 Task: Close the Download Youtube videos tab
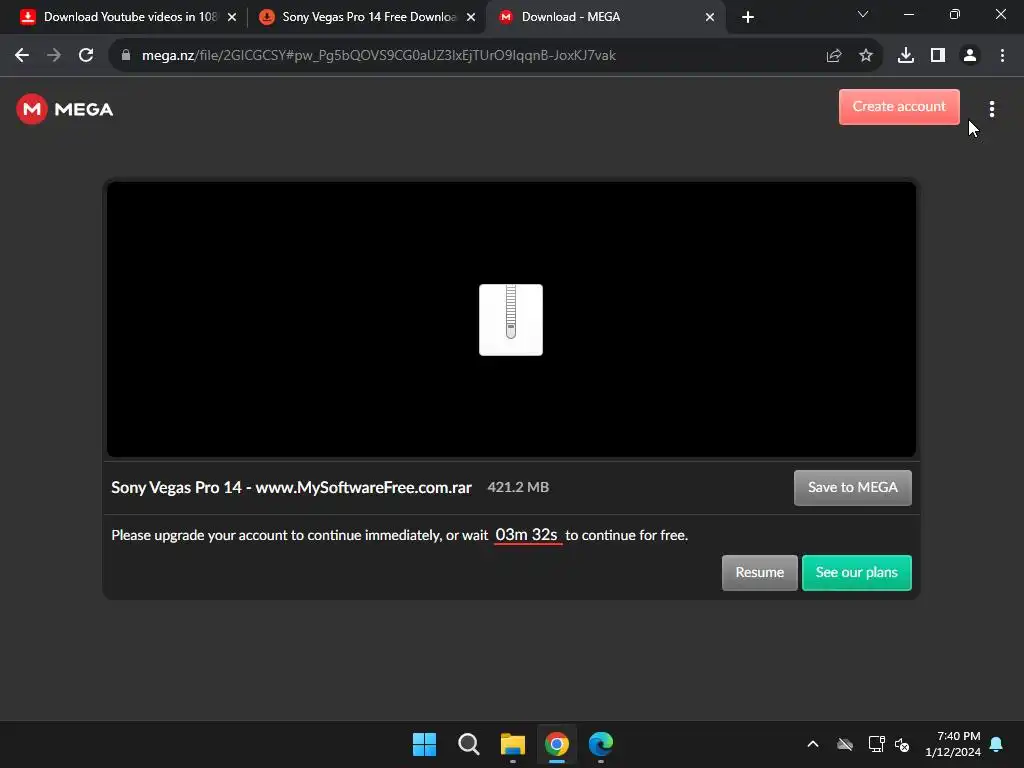click(x=232, y=17)
